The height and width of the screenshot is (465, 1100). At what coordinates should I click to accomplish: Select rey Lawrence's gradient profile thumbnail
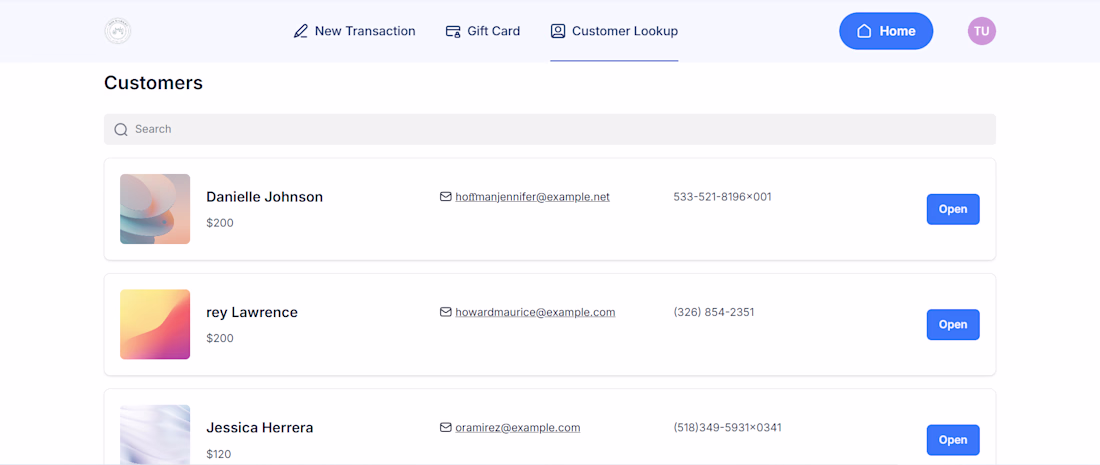[155, 324]
